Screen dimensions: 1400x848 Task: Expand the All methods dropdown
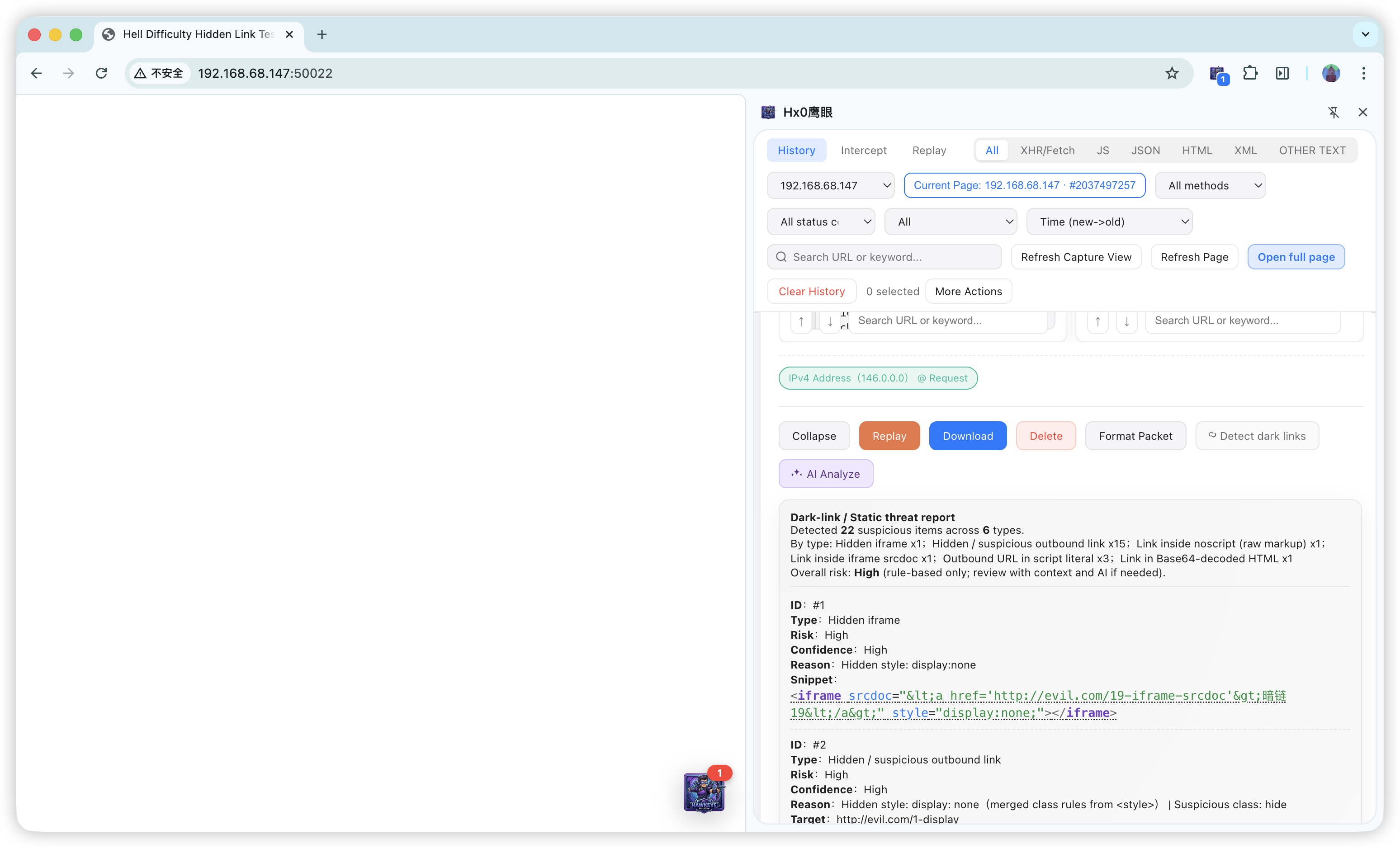1210,186
